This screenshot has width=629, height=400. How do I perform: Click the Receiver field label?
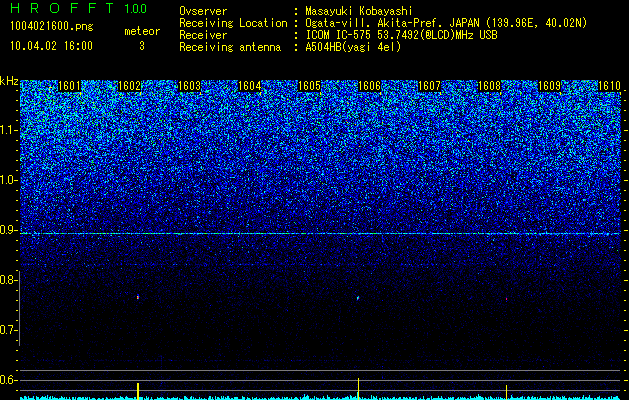click(x=203, y=35)
